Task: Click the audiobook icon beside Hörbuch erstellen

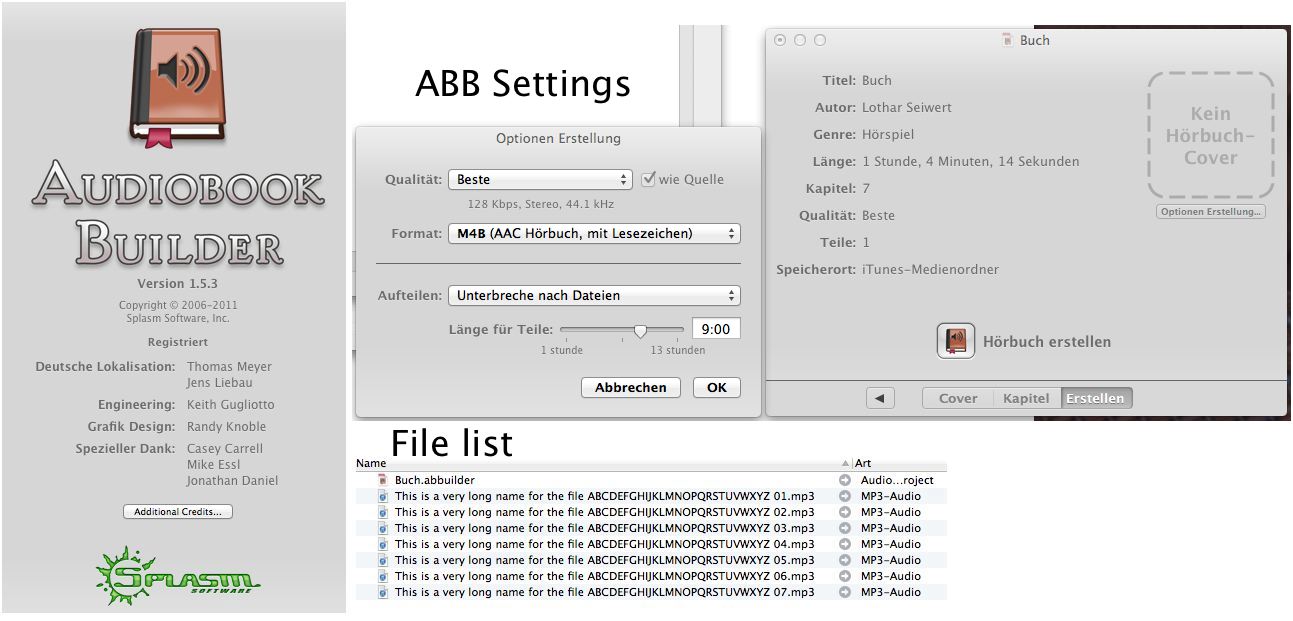Action: (x=956, y=341)
